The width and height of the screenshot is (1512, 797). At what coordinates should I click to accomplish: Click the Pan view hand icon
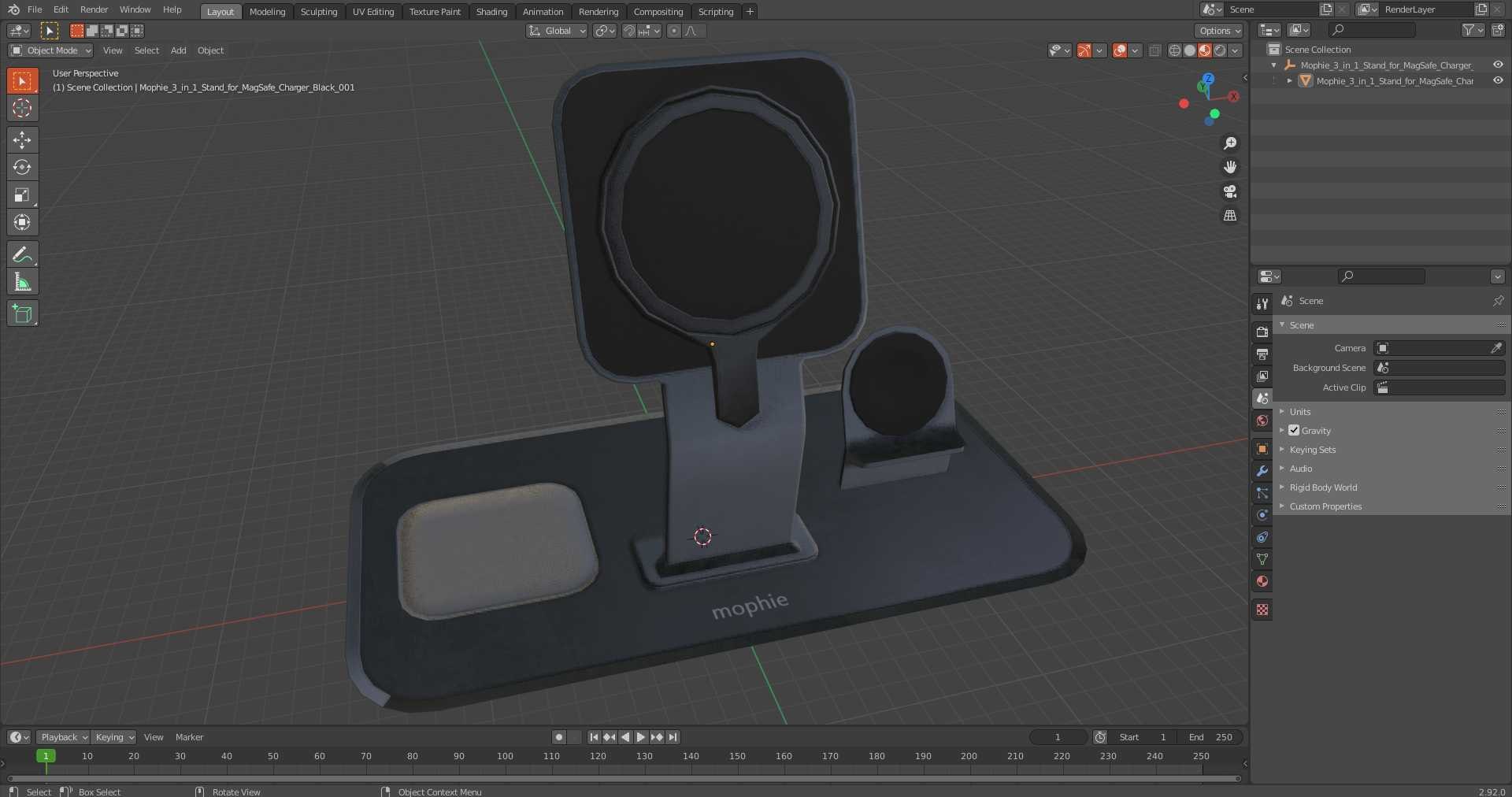1230,167
